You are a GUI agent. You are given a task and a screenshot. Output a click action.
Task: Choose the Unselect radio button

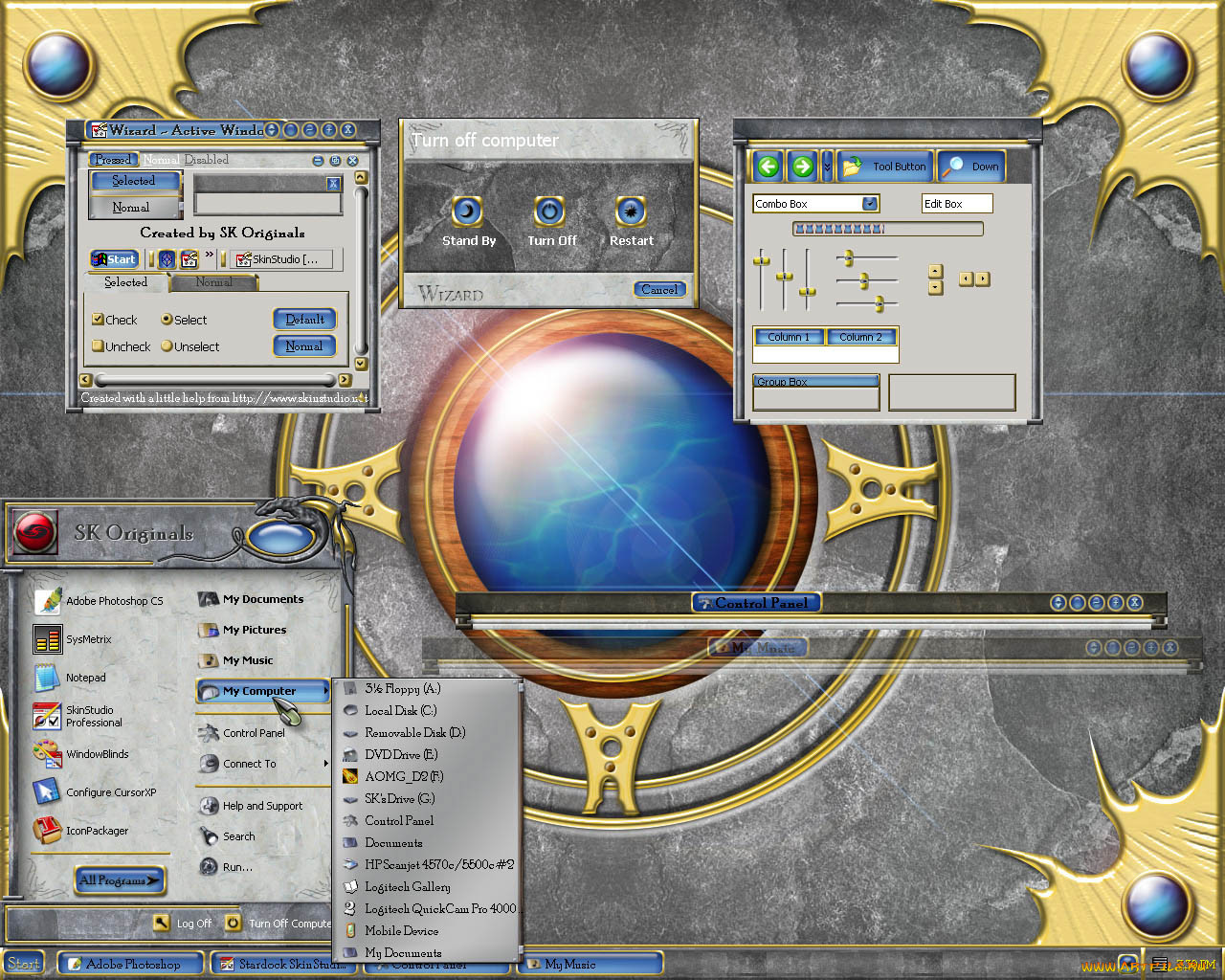click(167, 345)
